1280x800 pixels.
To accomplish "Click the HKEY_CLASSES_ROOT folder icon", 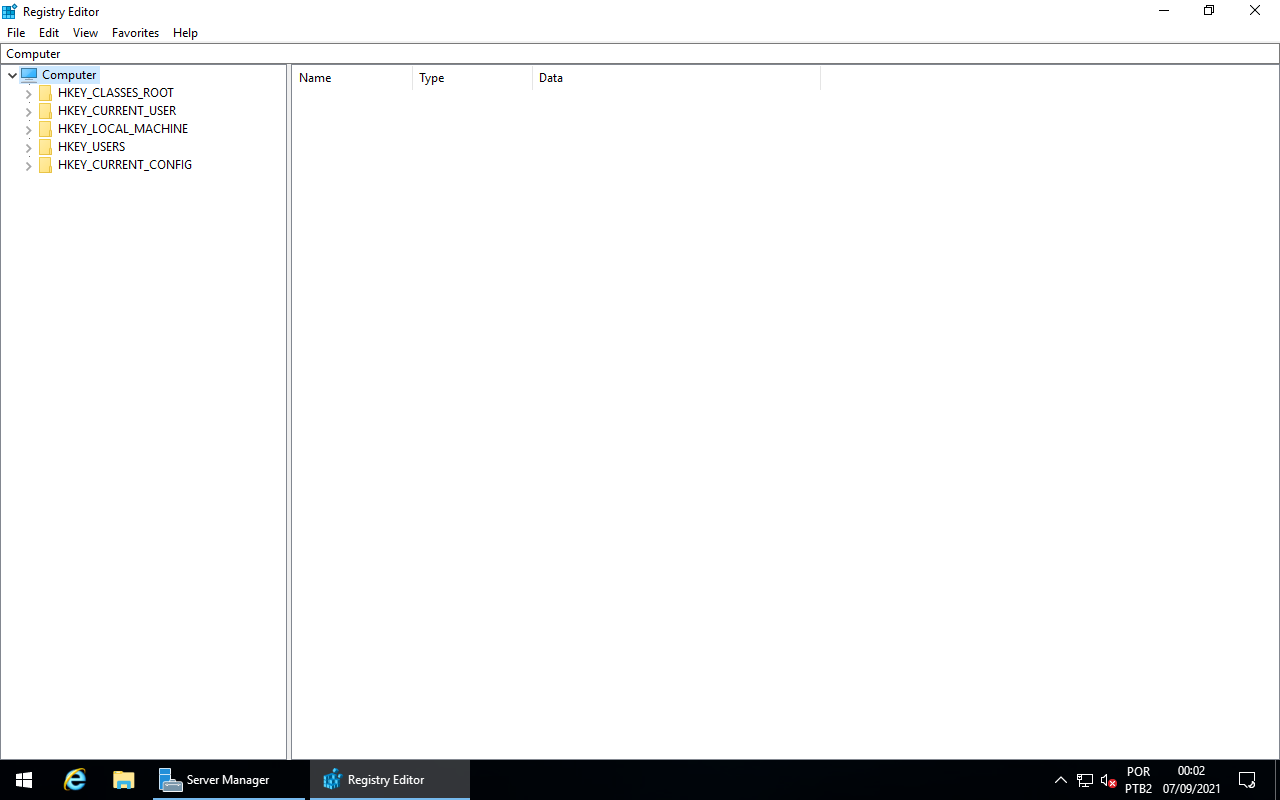I will click(45, 92).
